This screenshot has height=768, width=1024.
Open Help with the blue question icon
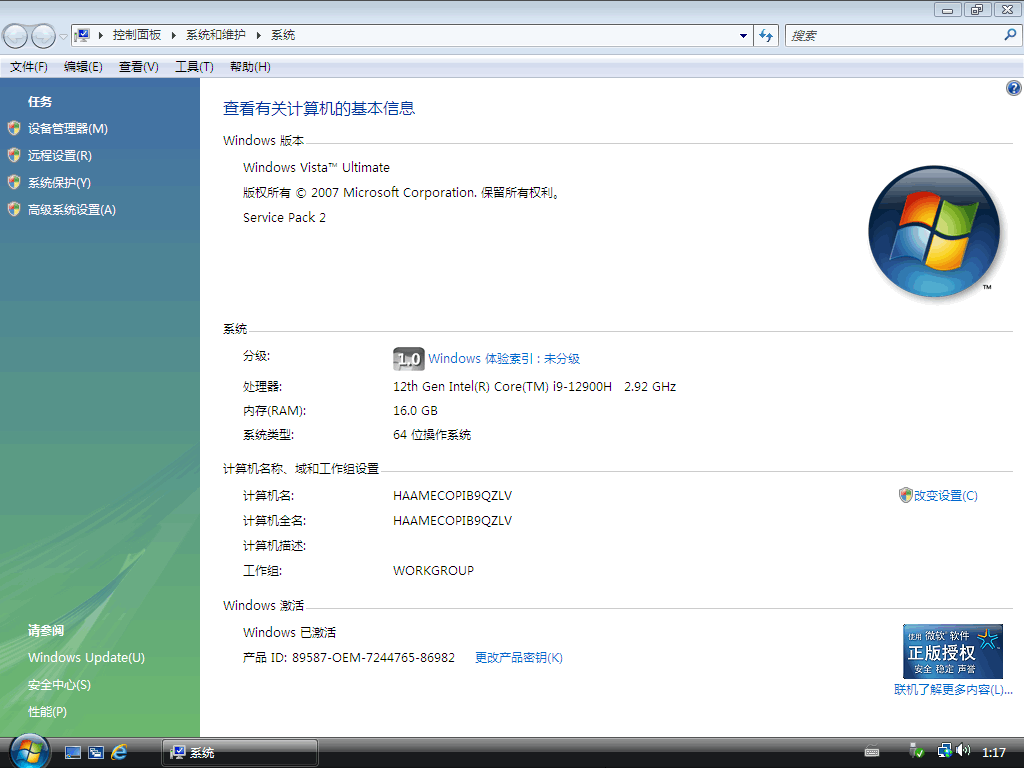click(1014, 88)
